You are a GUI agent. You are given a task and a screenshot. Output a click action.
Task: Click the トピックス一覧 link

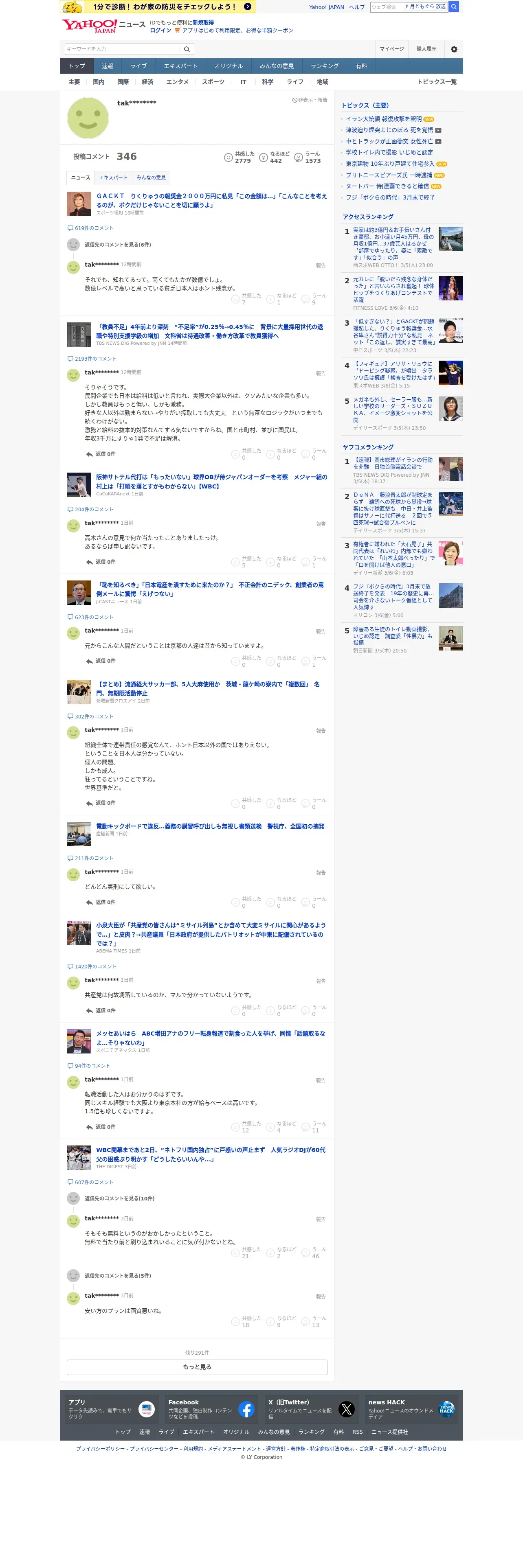pos(437,81)
